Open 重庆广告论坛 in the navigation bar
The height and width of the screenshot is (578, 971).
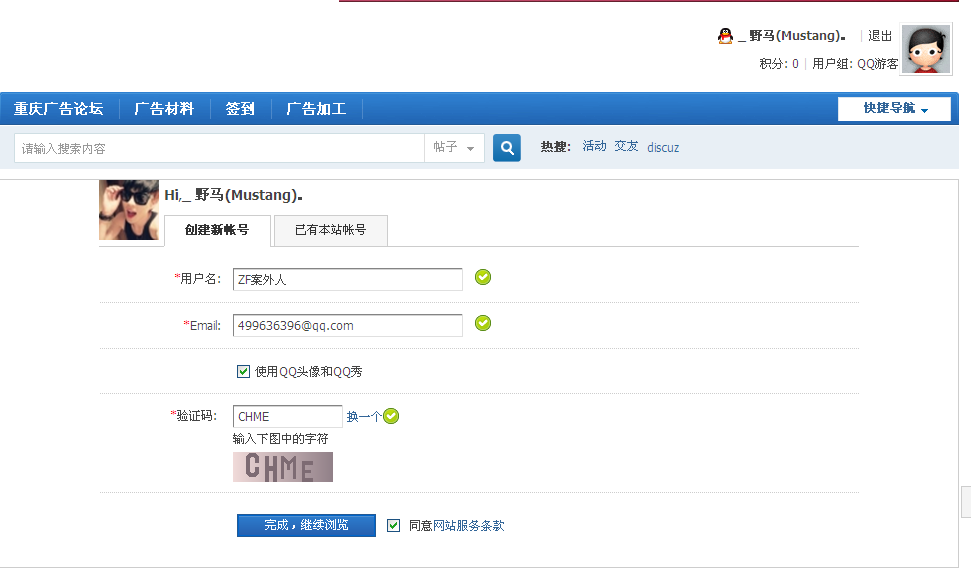tap(59, 109)
